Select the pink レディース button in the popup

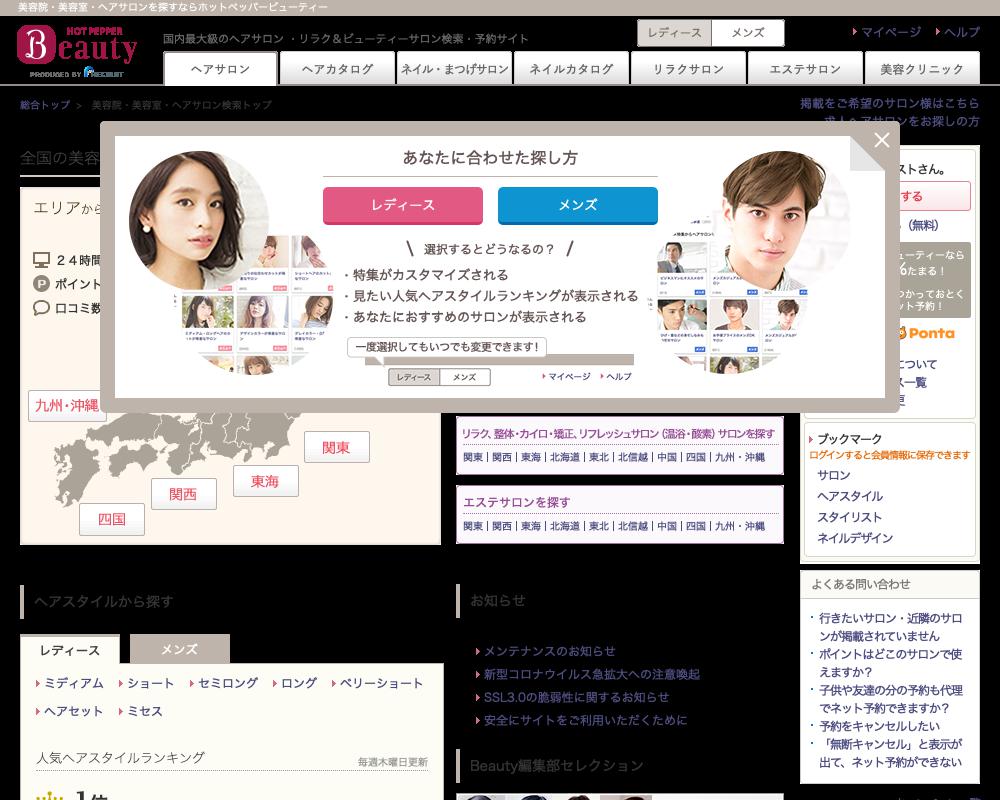point(402,205)
